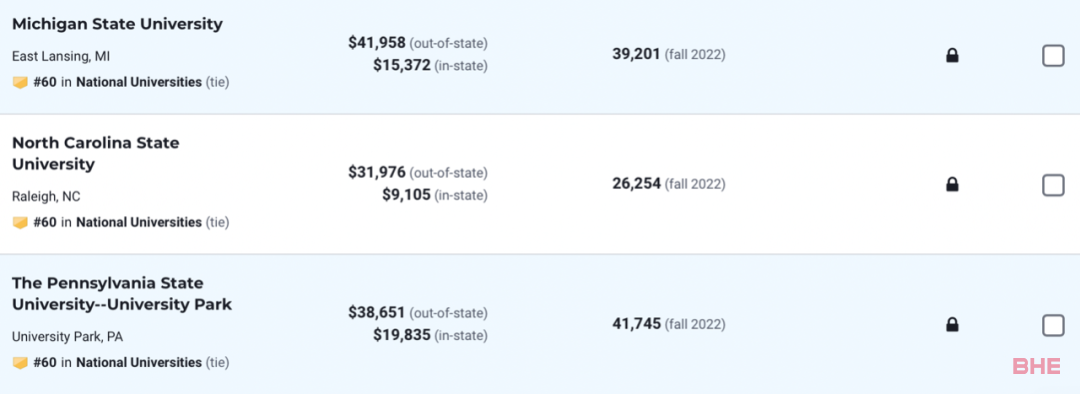Click the lock icon for Penn State row
Viewport: 1080px width, 394px height.
pos(952,324)
